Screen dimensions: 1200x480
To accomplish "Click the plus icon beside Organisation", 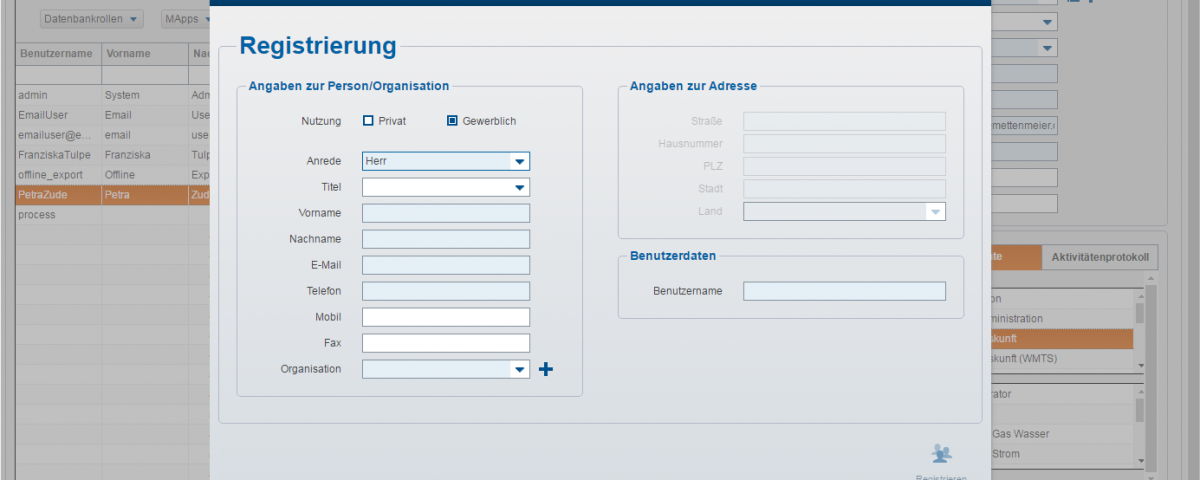I will 546,370.
